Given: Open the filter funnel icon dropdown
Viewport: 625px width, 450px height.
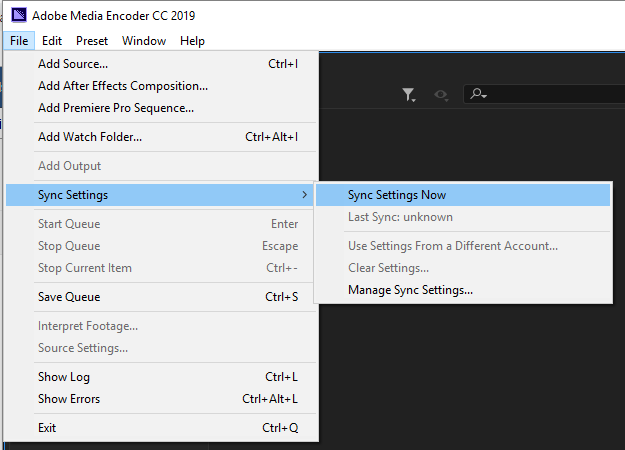Looking at the screenshot, I should tap(409, 95).
